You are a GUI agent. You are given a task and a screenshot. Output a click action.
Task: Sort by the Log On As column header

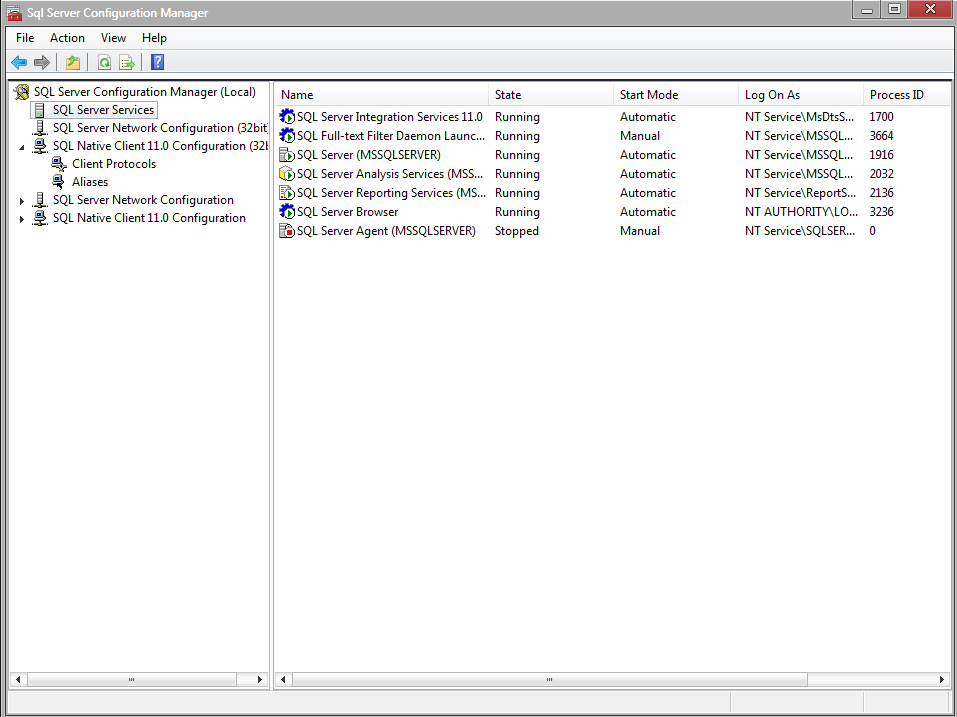(x=800, y=95)
